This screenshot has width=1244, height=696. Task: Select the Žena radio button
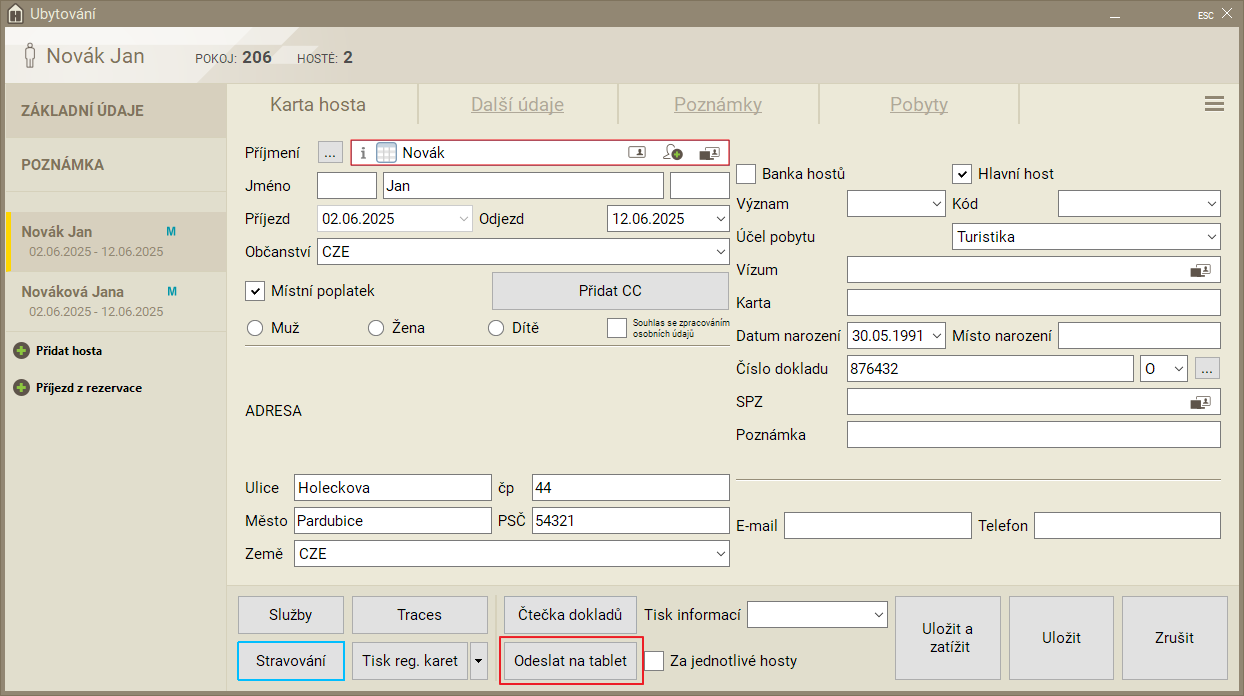[x=376, y=328]
